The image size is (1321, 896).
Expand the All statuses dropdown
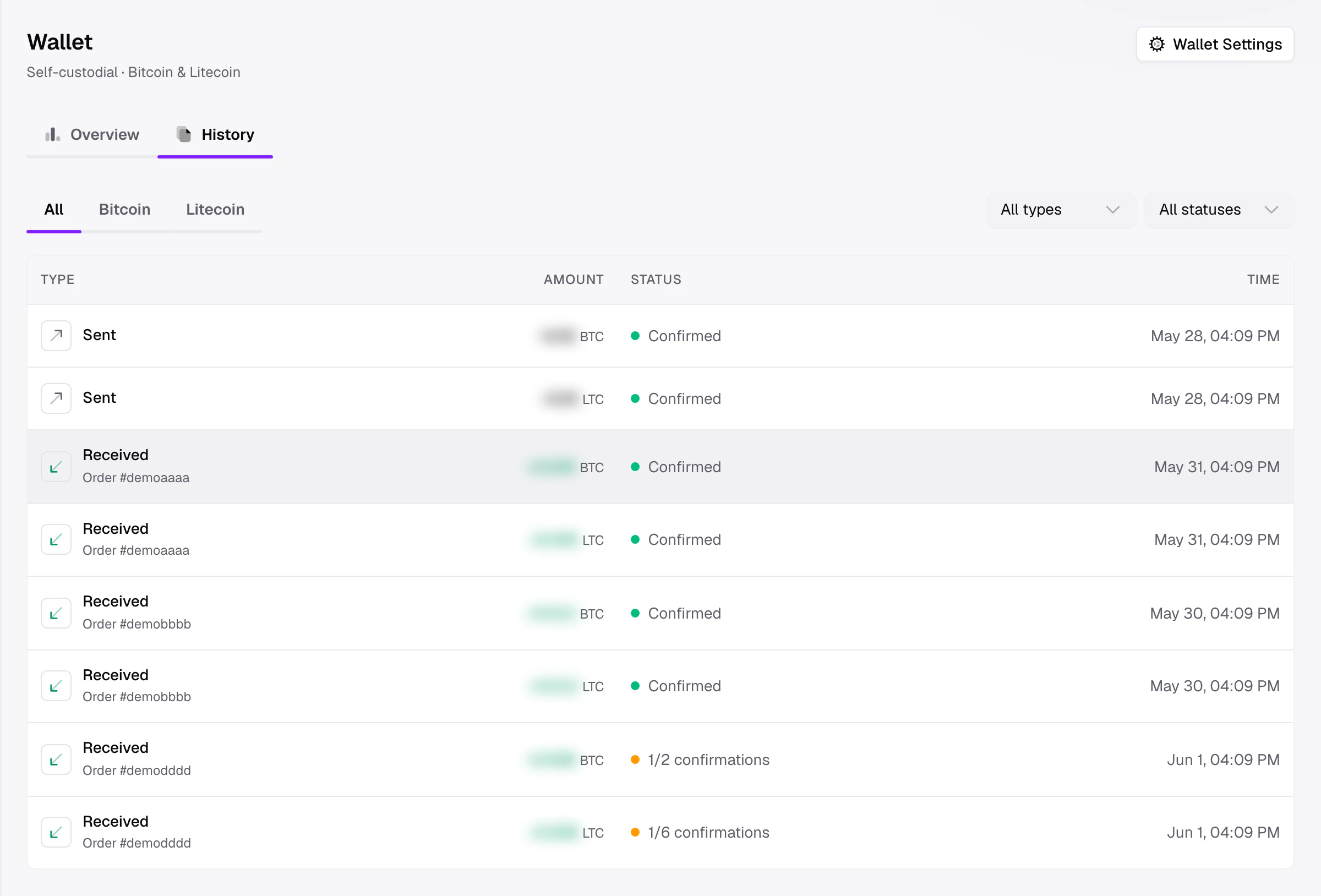pos(1219,210)
